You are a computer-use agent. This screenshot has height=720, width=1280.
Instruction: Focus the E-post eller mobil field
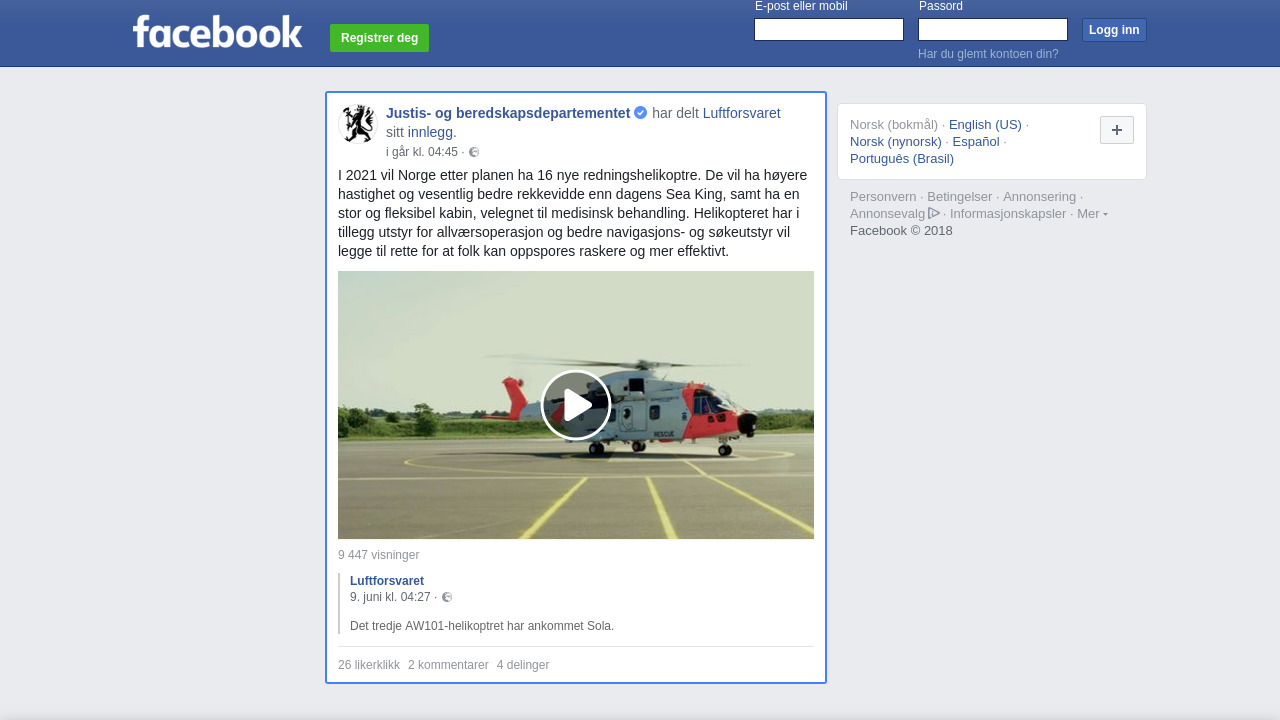click(x=829, y=30)
